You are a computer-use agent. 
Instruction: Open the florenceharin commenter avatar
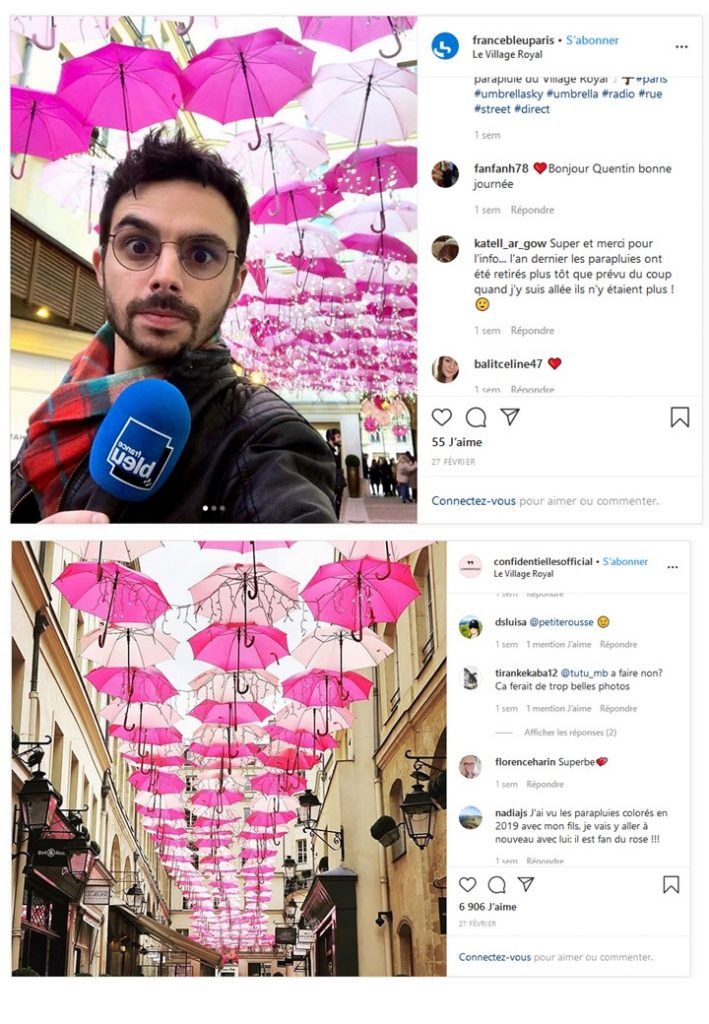[x=470, y=767]
